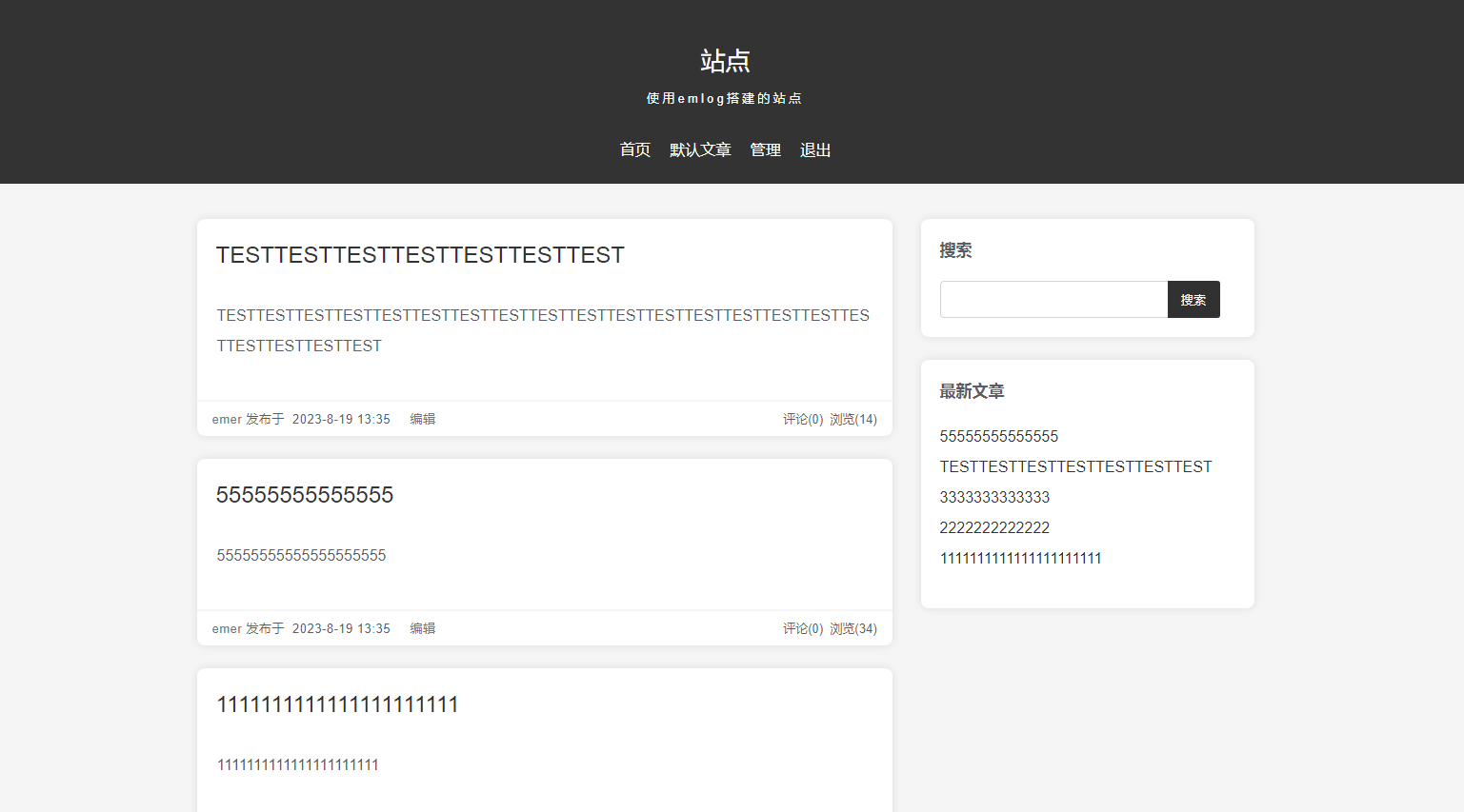
Task: Select TESTTESTTESTTESTTESTTESTTEST in 最新文章 list
Action: coord(1076,466)
